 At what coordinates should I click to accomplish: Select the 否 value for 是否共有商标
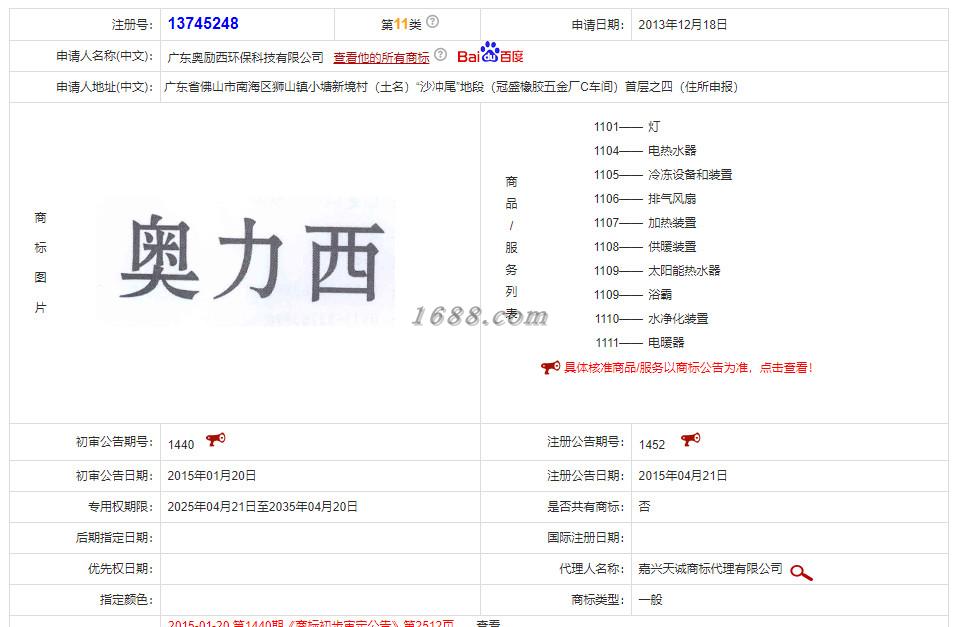point(645,507)
